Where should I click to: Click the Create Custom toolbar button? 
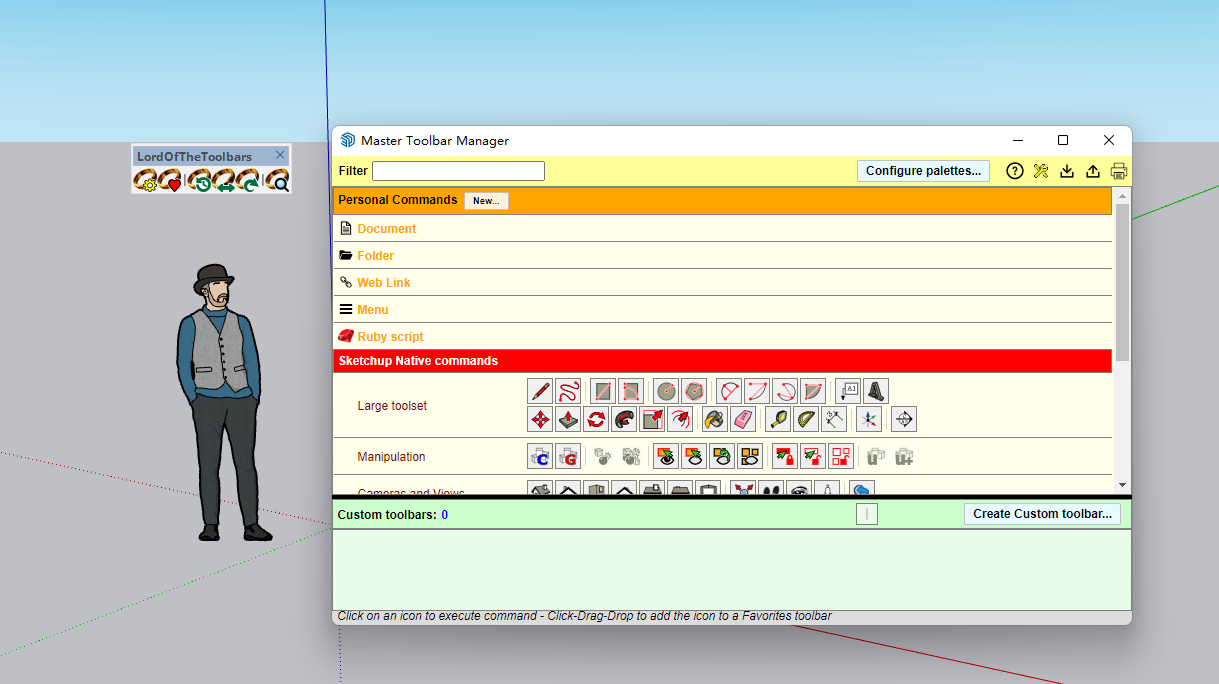pos(1042,514)
